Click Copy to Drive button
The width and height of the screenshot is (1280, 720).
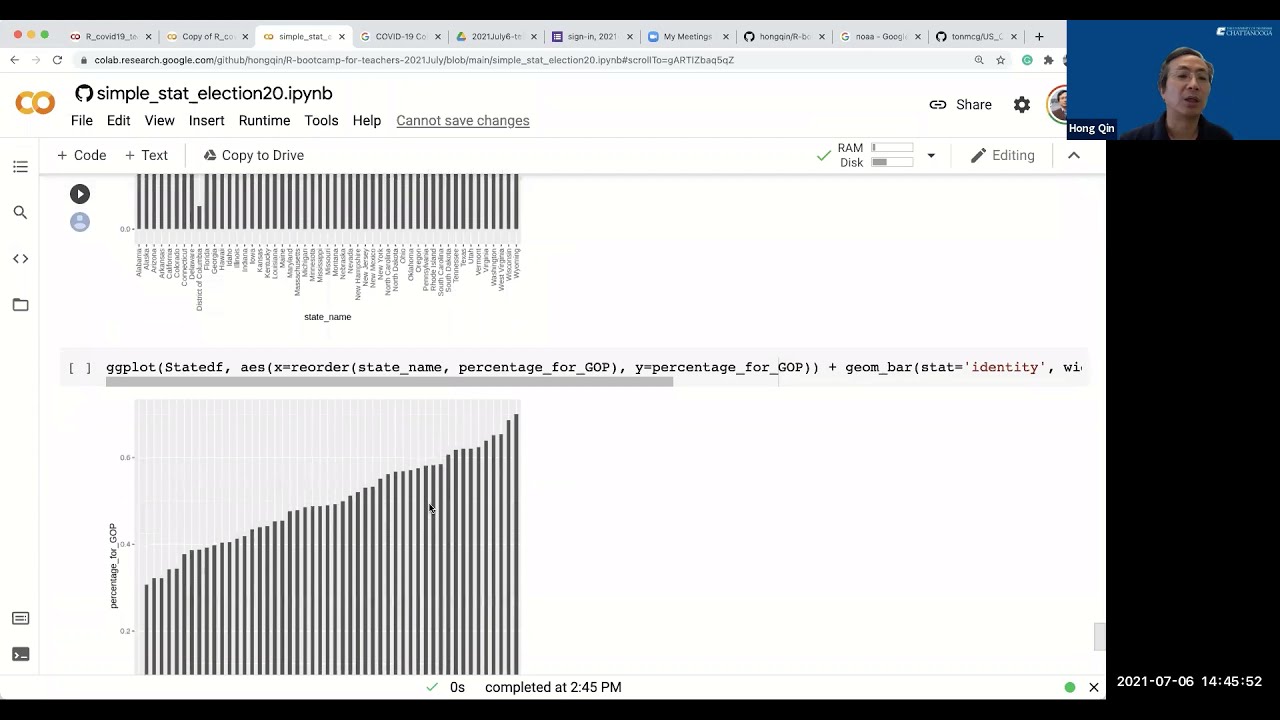pyautogui.click(x=254, y=156)
